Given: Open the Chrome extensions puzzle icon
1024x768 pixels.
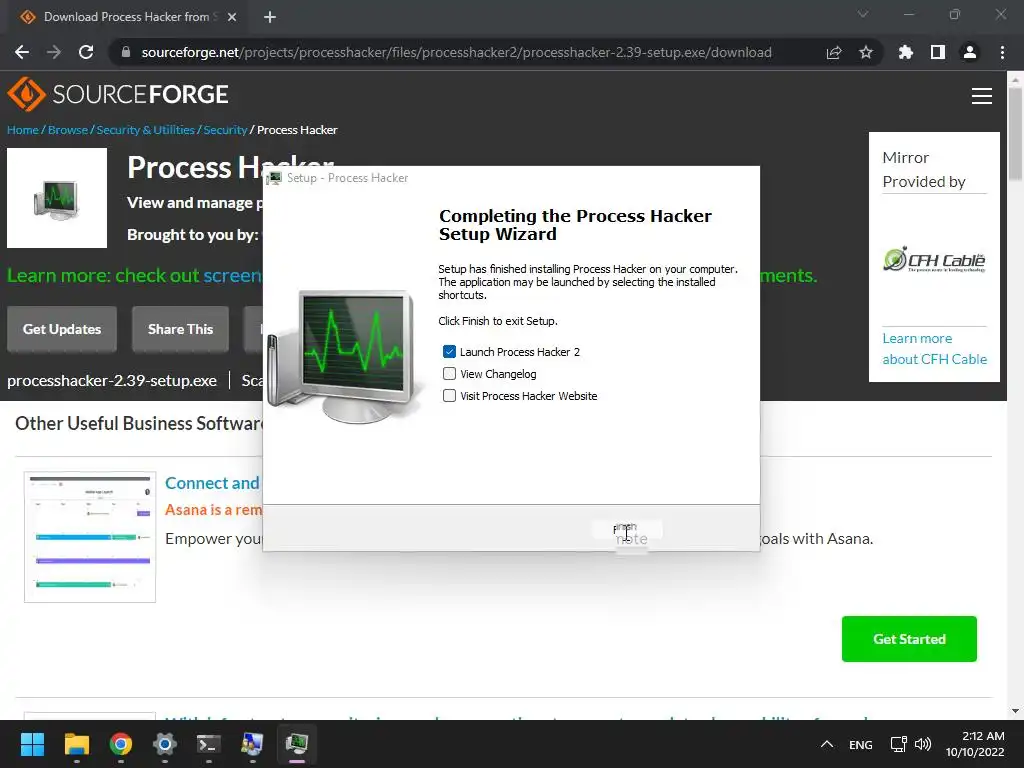Looking at the screenshot, I should 905,52.
